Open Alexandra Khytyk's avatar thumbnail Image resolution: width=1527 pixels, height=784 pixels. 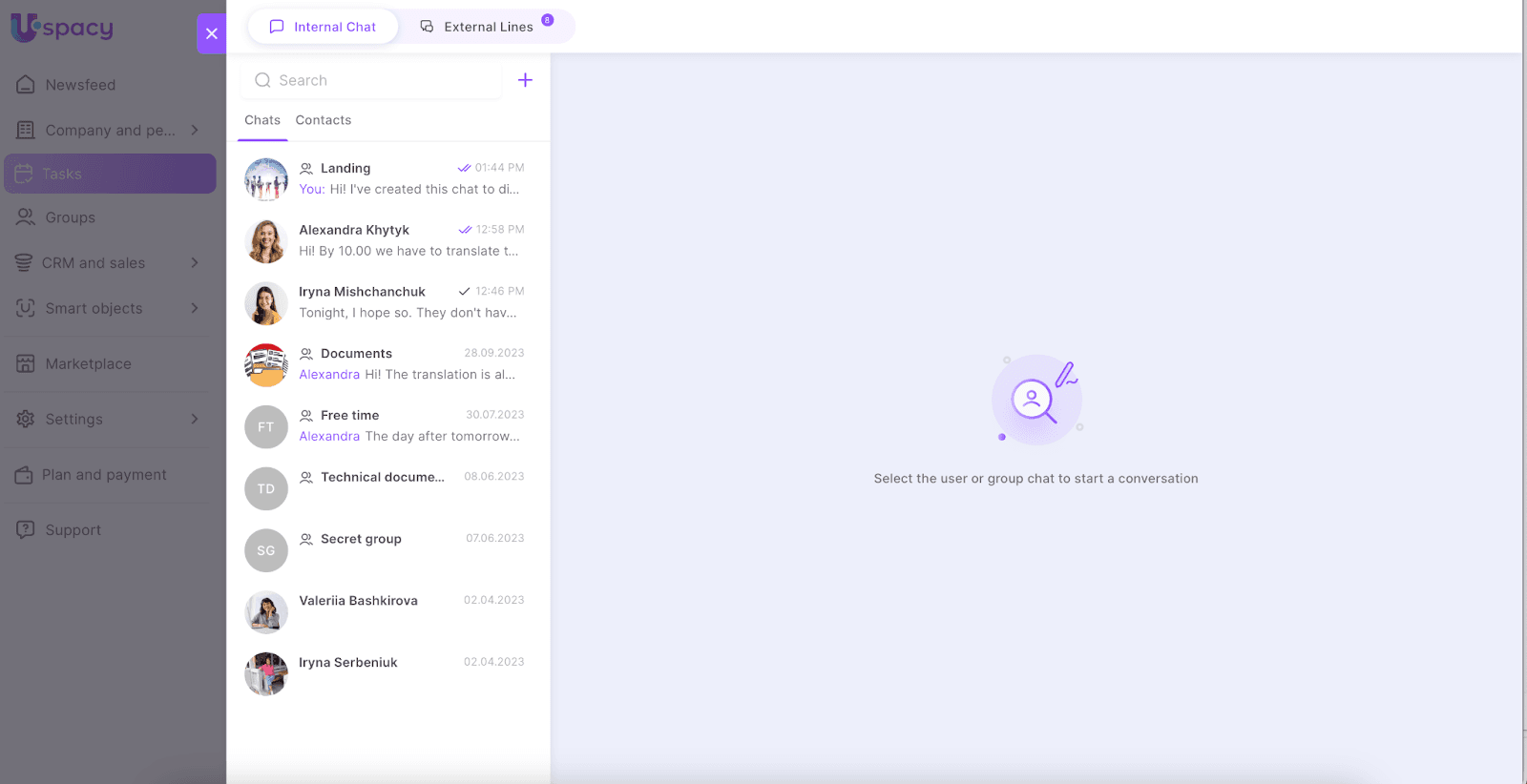pos(266,241)
